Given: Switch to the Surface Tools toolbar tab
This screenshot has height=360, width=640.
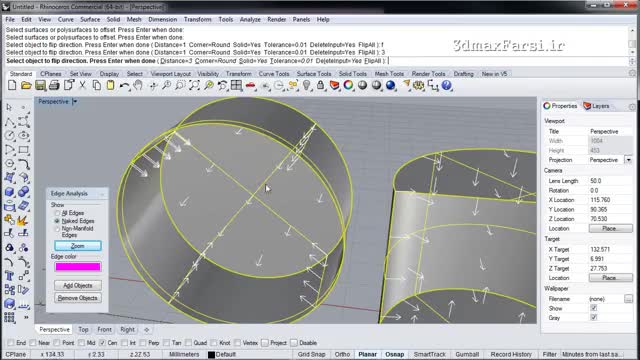Looking at the screenshot, I should pyautogui.click(x=313, y=74).
